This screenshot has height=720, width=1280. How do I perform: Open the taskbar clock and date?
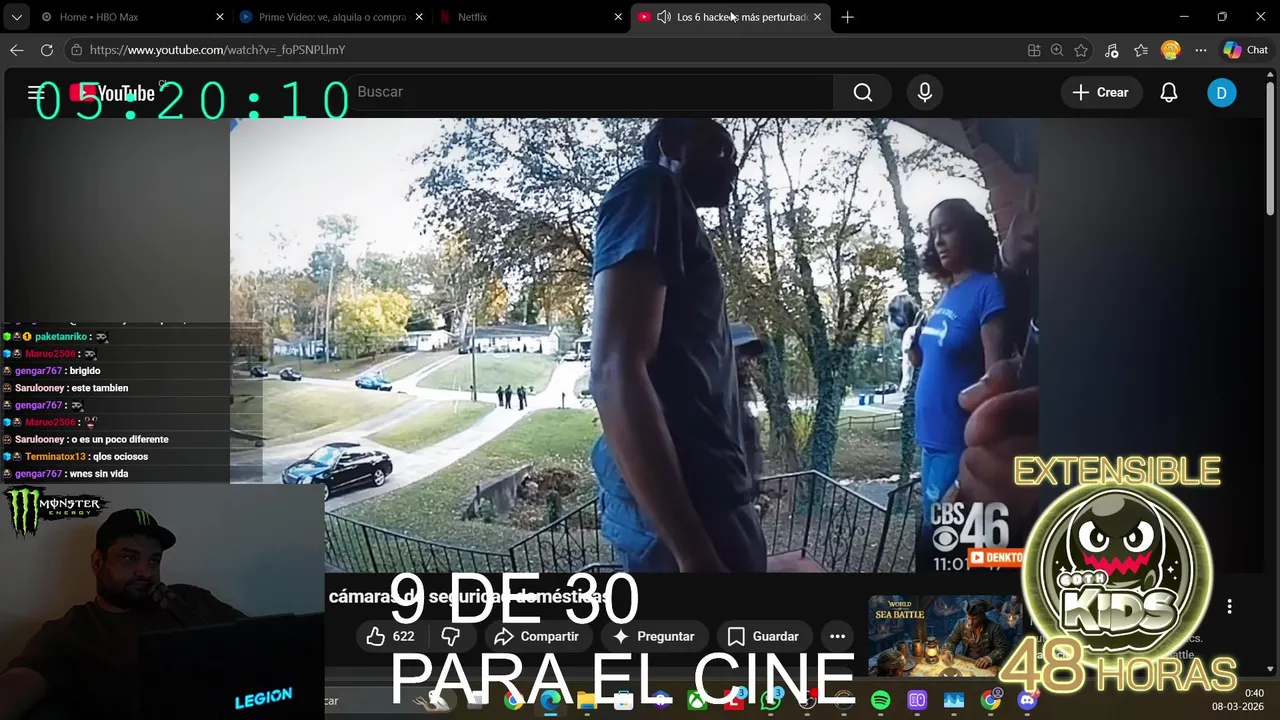pyautogui.click(x=1238, y=700)
